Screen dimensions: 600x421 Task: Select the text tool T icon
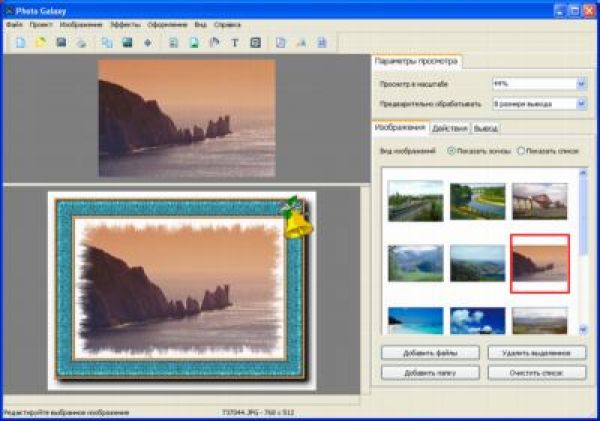click(235, 43)
